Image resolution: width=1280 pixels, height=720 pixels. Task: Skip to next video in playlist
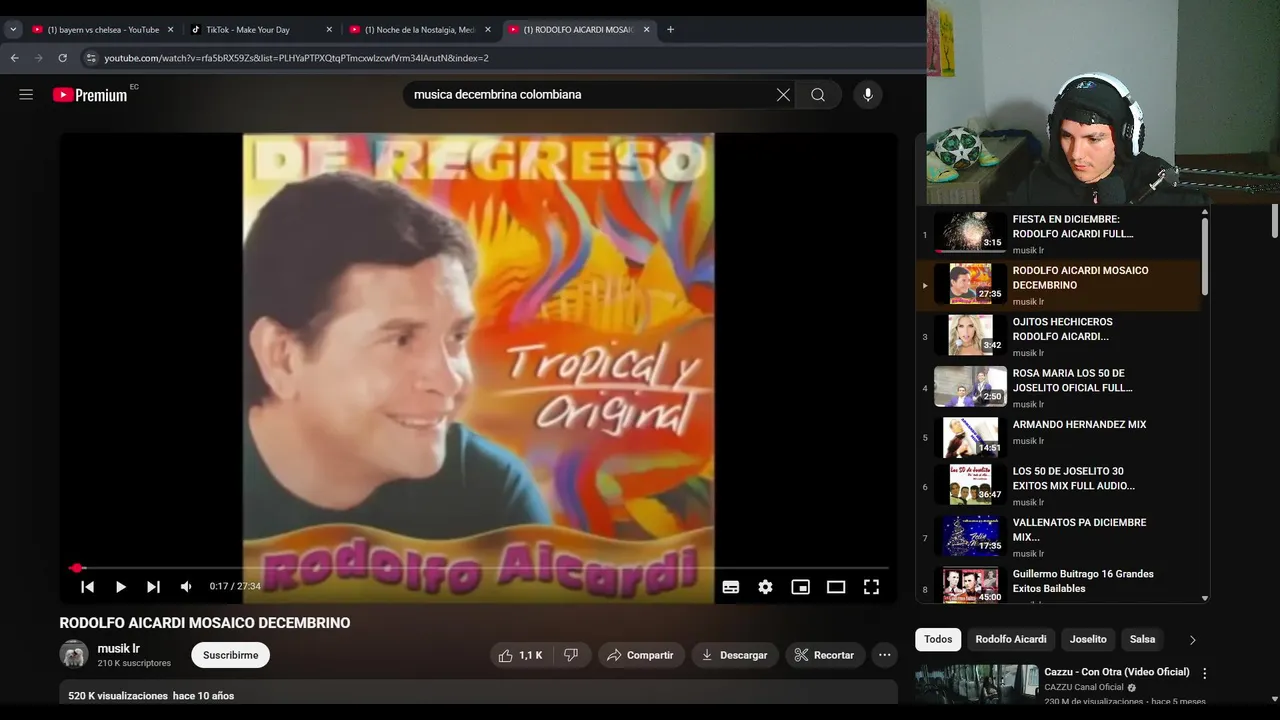[x=153, y=587]
